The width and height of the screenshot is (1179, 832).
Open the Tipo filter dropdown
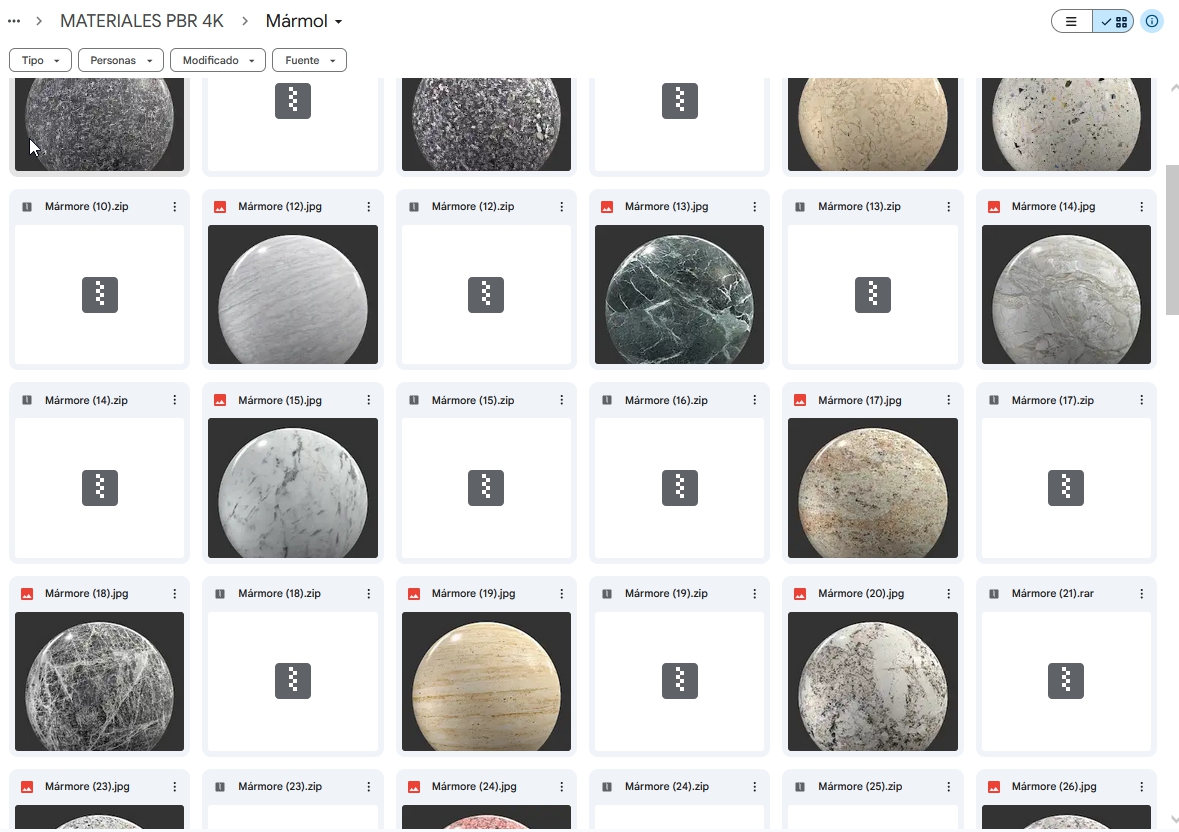pyautogui.click(x=40, y=60)
